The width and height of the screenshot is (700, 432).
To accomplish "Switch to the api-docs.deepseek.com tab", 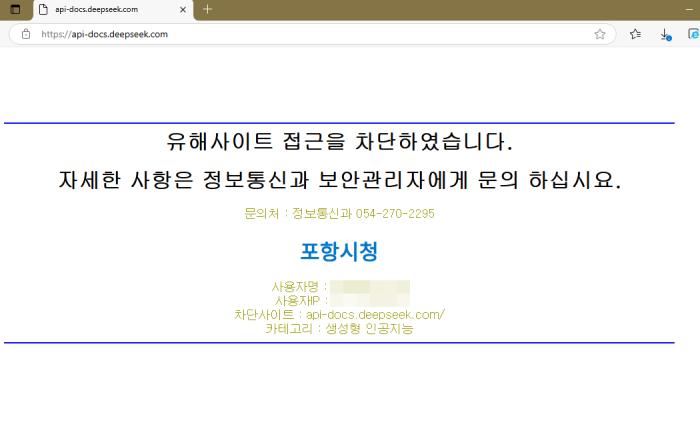I will click(100, 9).
